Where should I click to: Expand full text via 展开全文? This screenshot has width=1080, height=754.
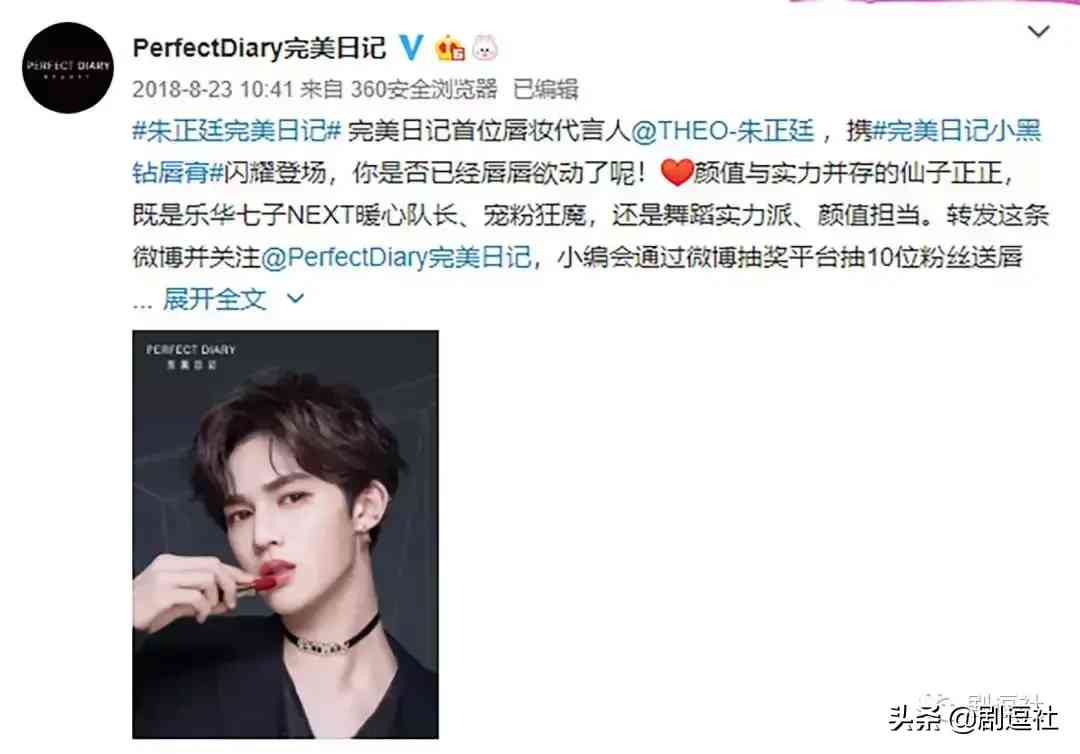[215, 299]
